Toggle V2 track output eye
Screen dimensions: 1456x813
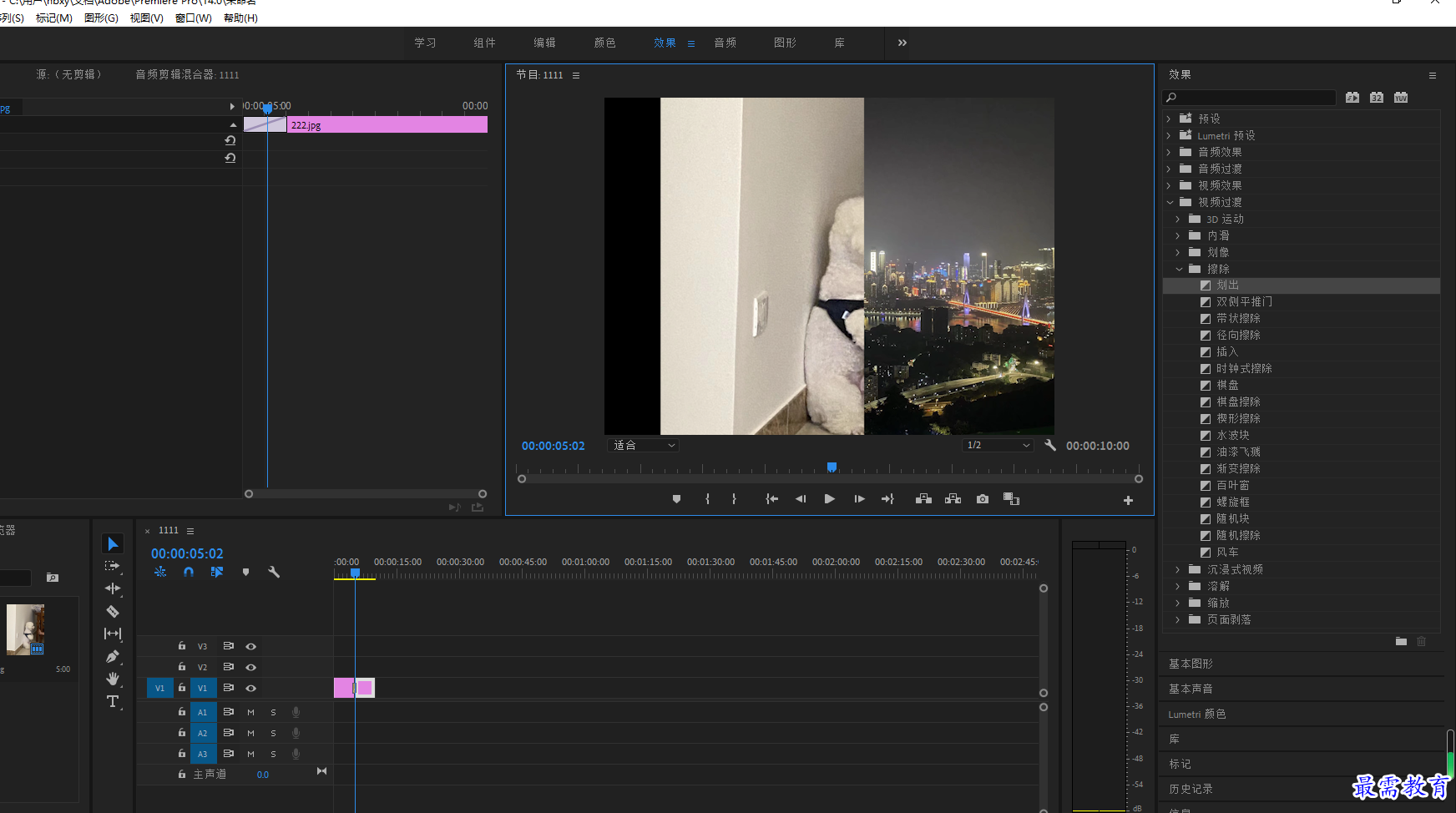[x=250, y=667]
